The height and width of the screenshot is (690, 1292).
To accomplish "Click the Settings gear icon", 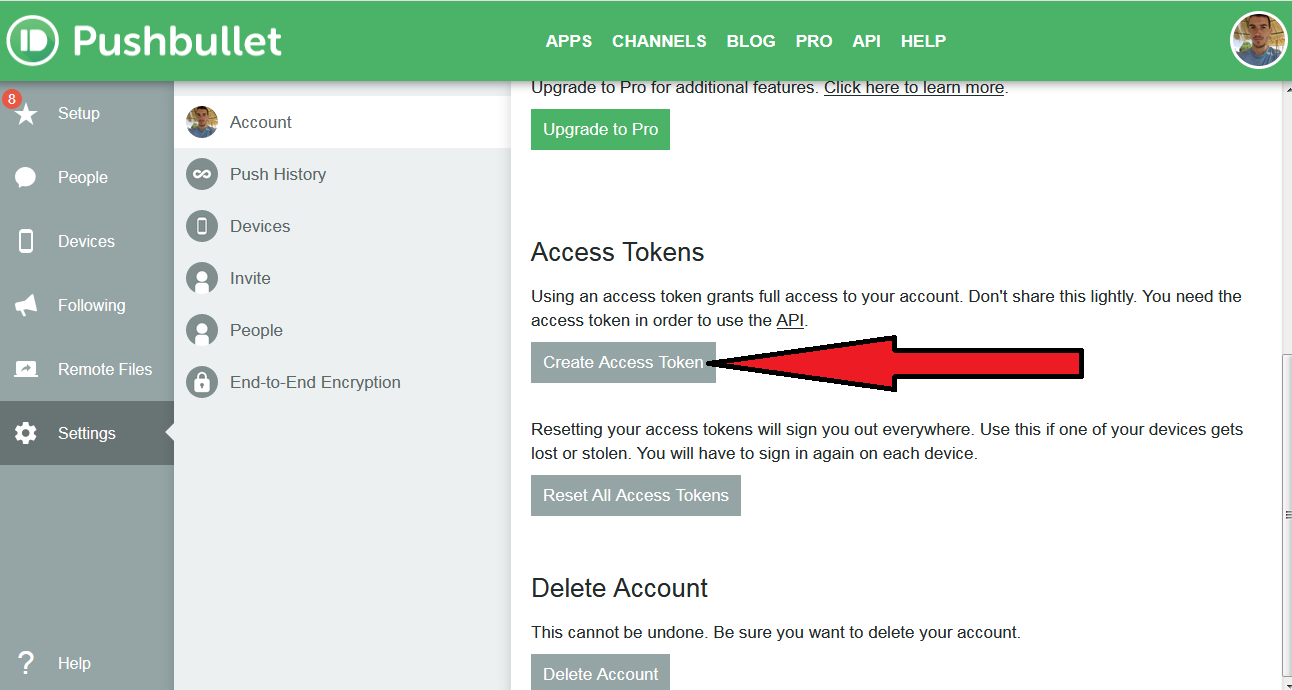I will tap(26, 434).
